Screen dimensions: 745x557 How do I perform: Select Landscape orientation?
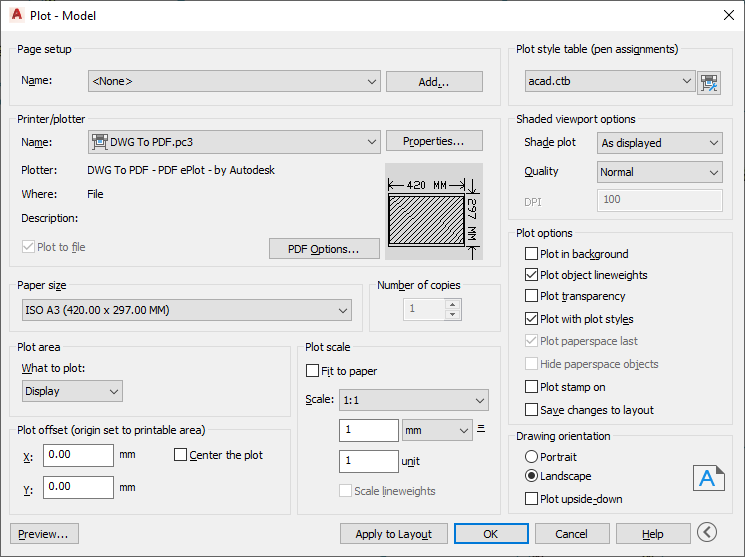click(531, 476)
